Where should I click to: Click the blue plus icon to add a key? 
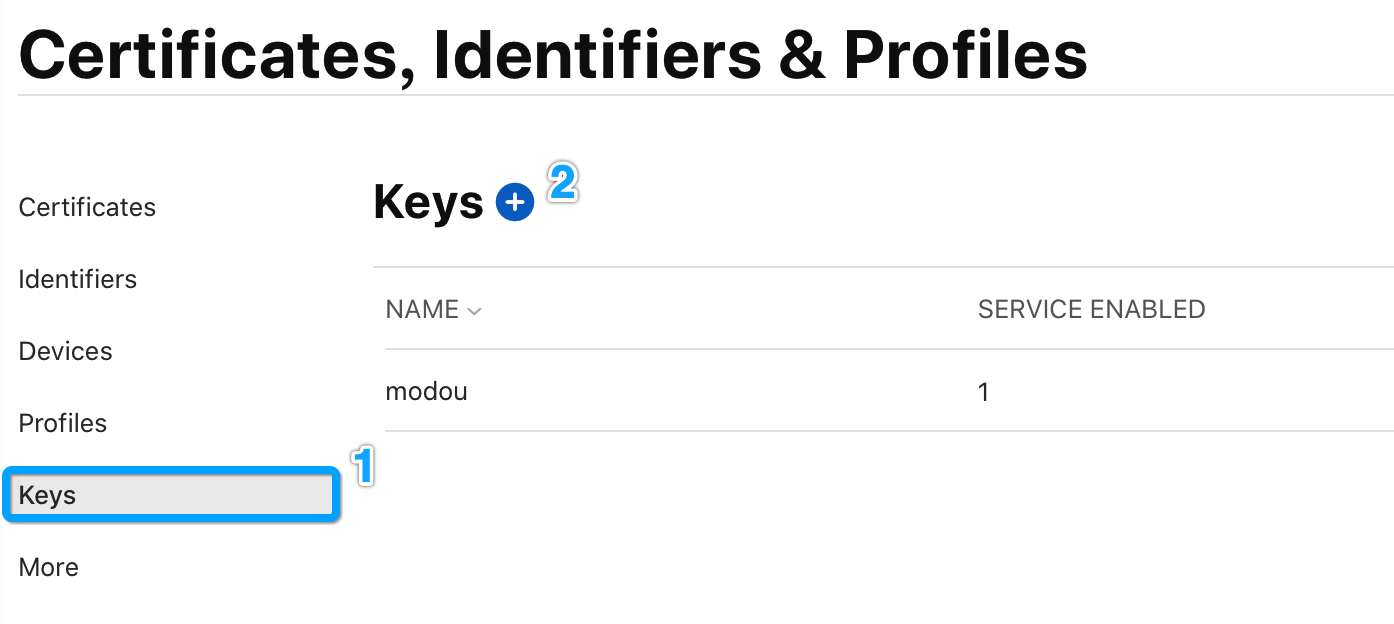click(x=515, y=203)
